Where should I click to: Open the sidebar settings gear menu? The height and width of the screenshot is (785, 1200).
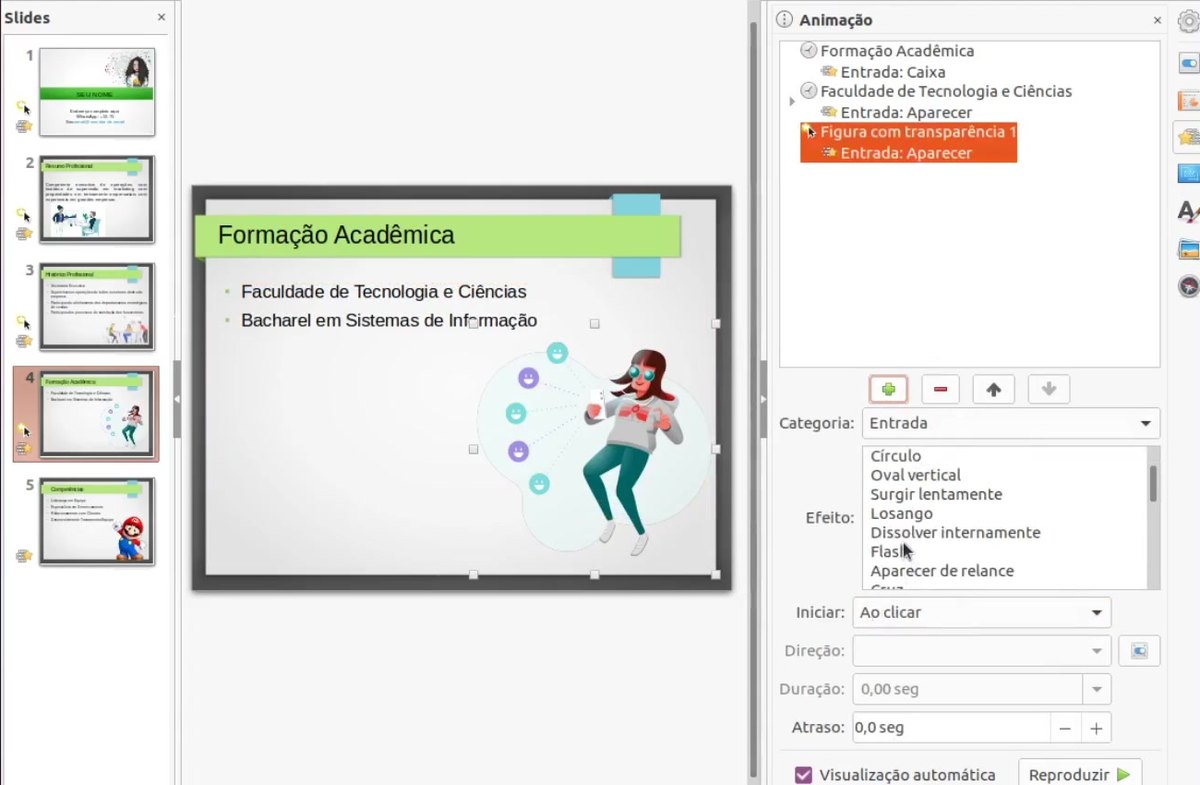coord(1188,21)
